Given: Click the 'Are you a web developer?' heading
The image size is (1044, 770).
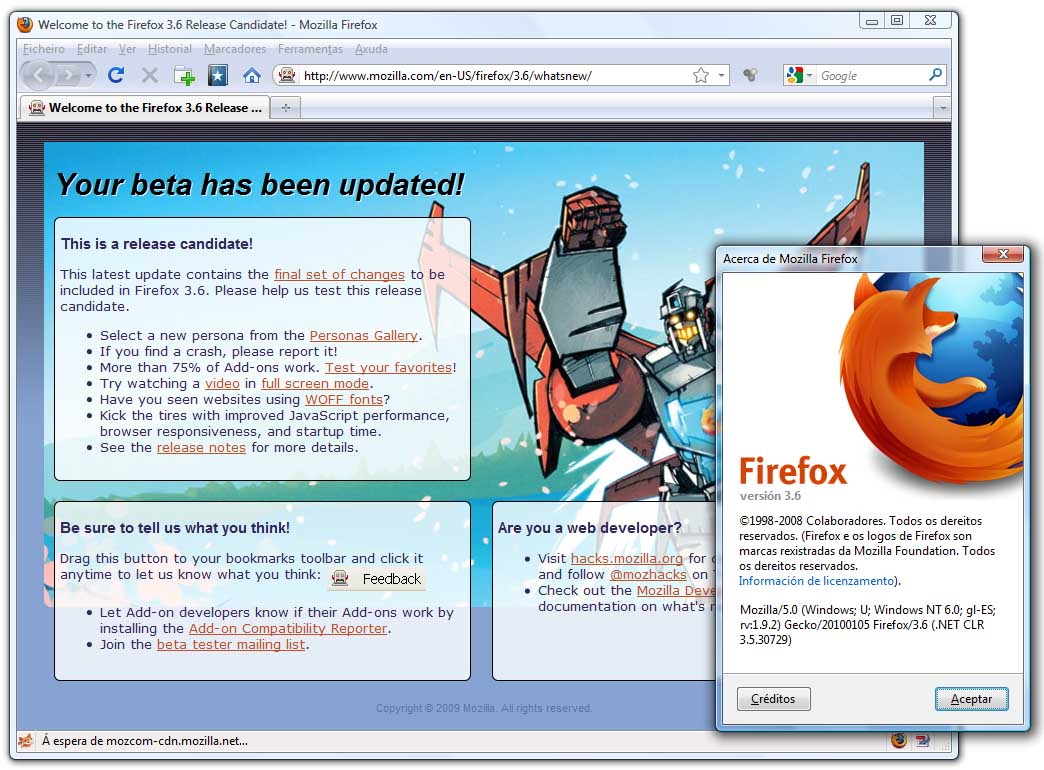Looking at the screenshot, I should [590, 528].
